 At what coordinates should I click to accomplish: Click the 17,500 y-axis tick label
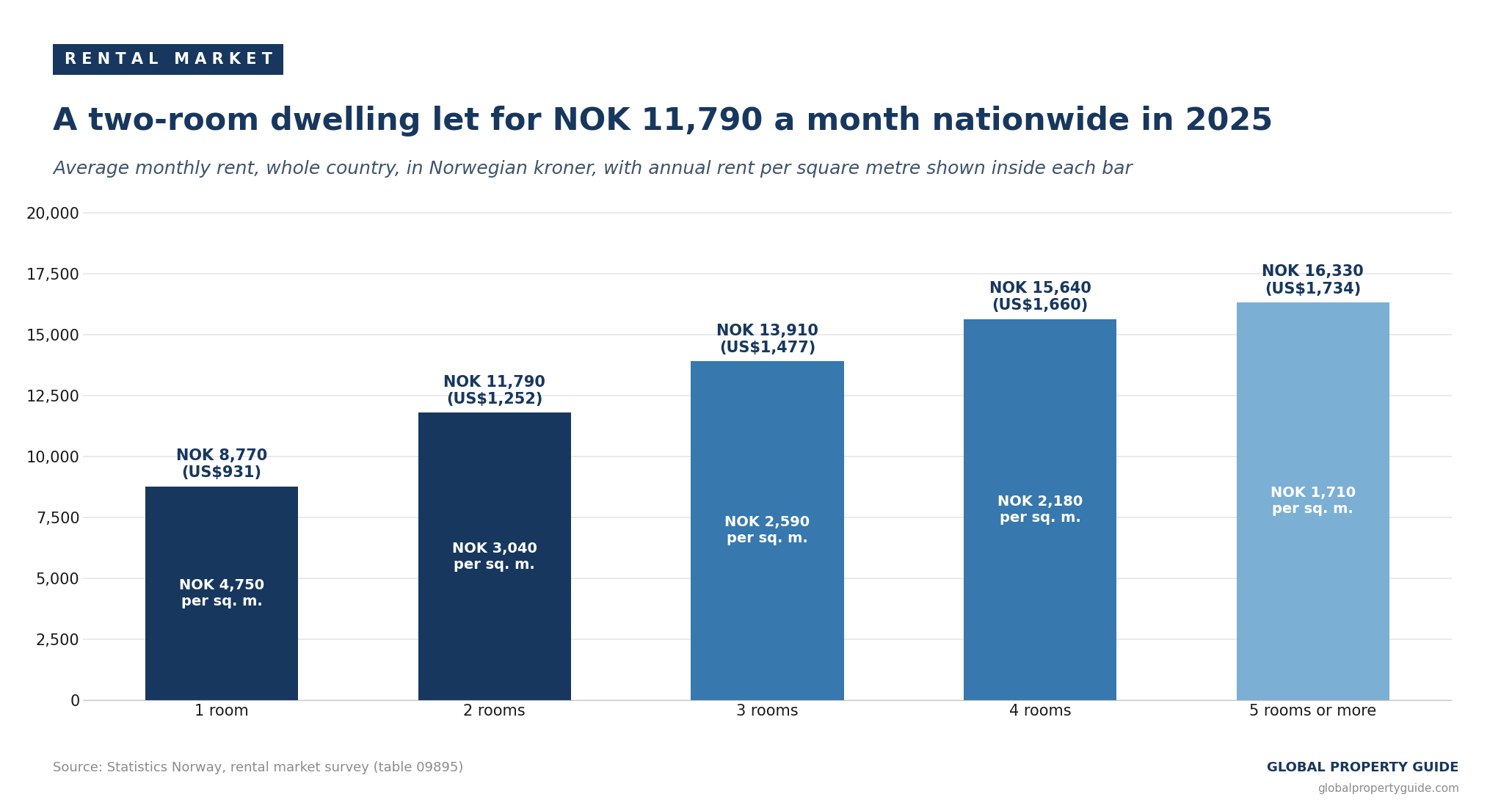(x=53, y=274)
